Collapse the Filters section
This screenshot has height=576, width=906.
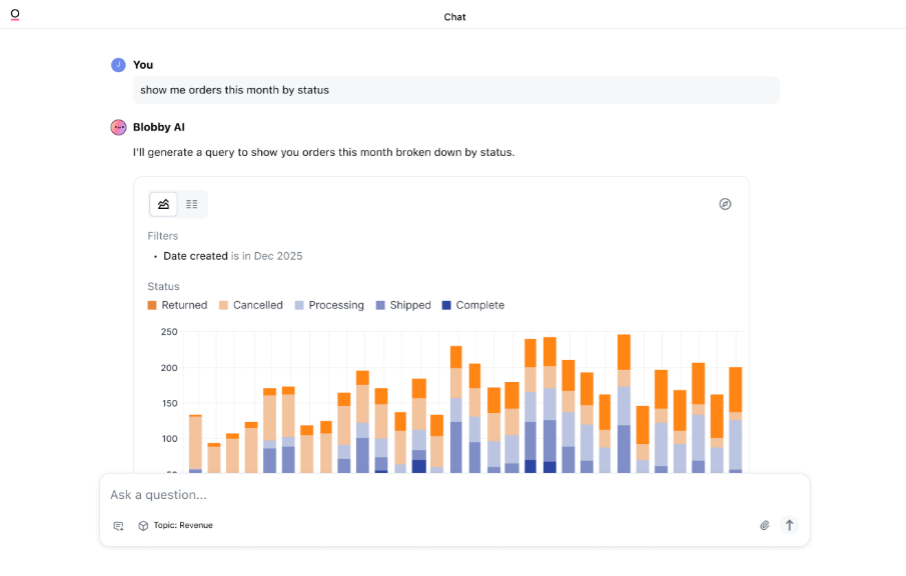coord(163,236)
